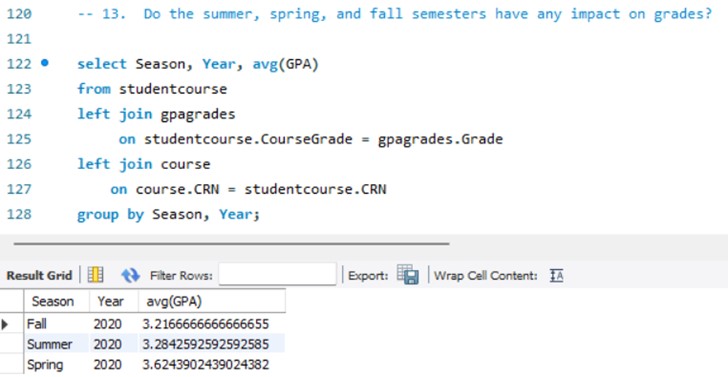Click line number 121 in the gutter
728x377 pixels.
[x=19, y=39]
